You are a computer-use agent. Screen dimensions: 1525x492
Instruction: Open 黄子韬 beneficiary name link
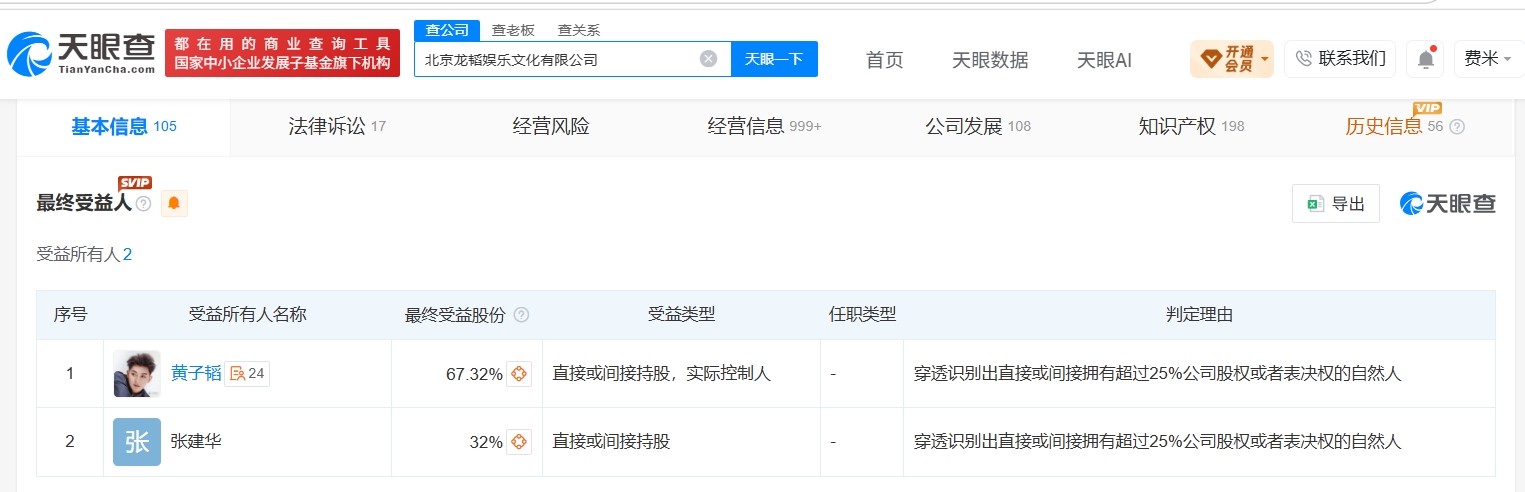click(x=196, y=374)
